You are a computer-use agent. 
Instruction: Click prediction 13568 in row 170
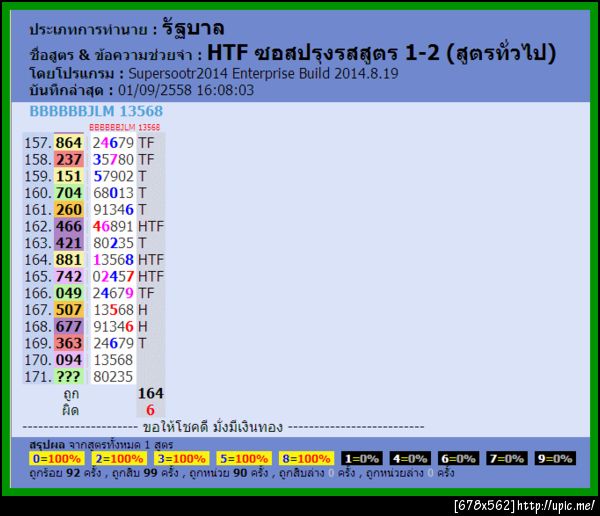113,360
